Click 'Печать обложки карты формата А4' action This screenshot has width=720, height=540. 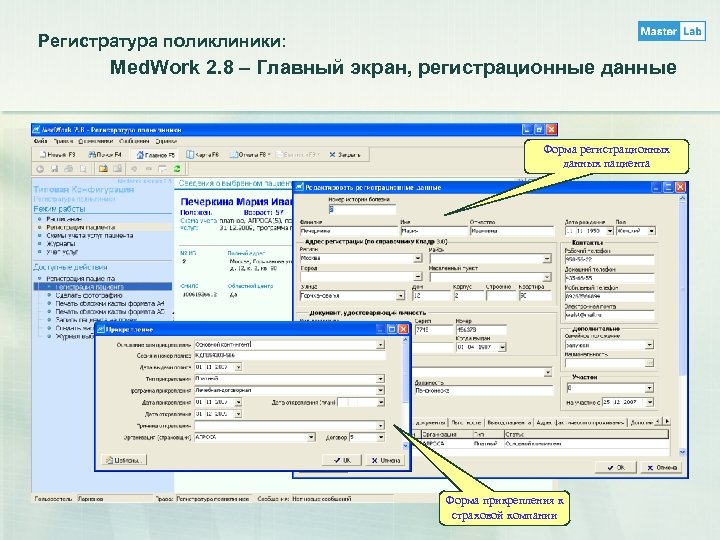(x=110, y=304)
